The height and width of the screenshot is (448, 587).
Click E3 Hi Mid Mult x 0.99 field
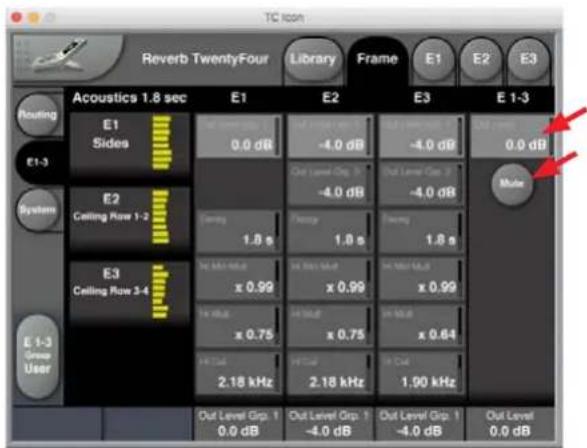click(422, 278)
